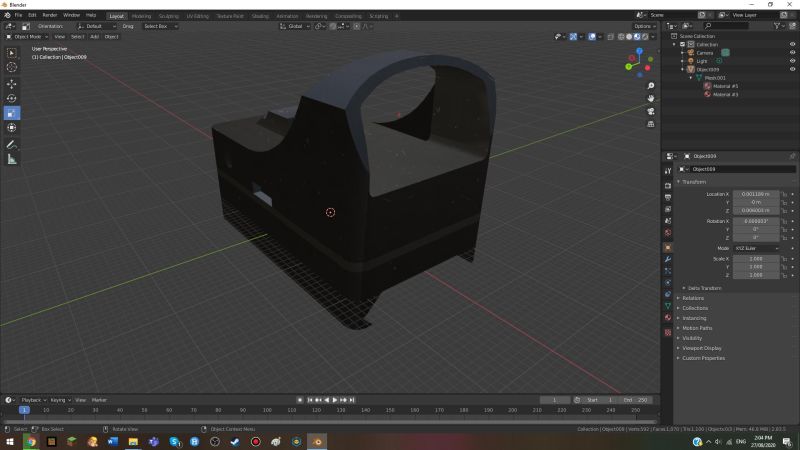
Task: Toggle proportional editing in header
Action: pyautogui.click(x=357, y=26)
